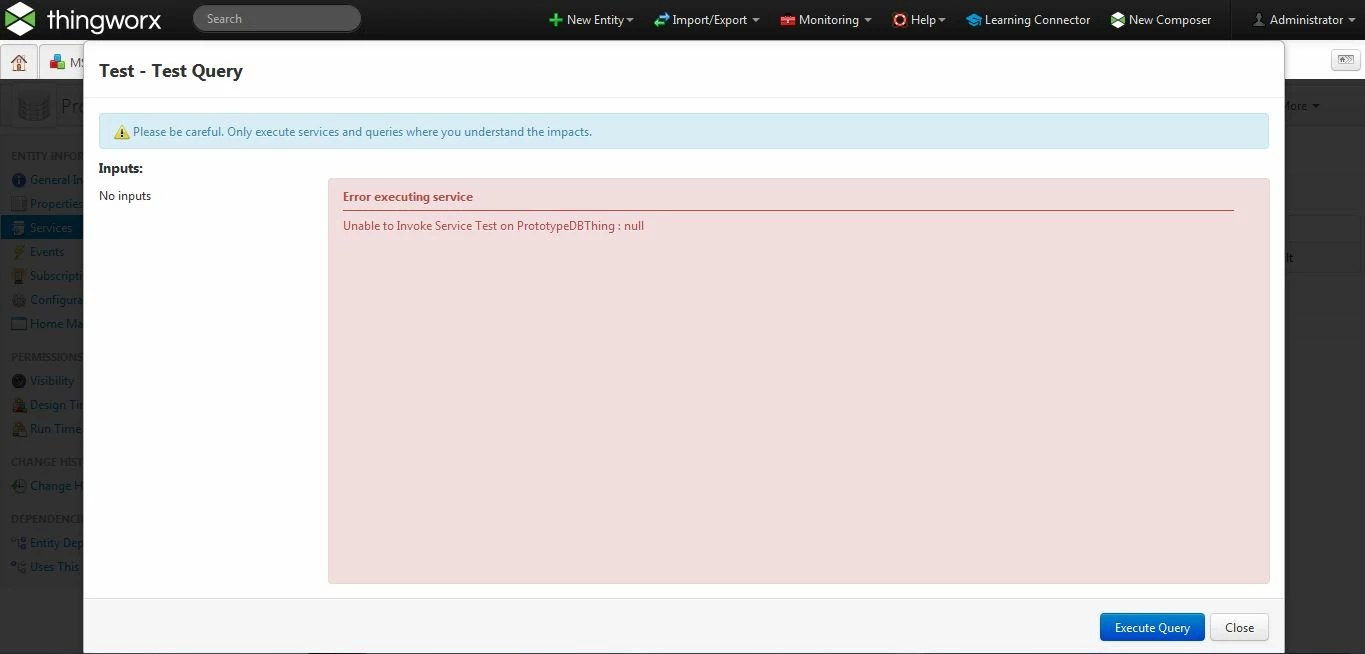This screenshot has width=1365, height=654.
Task: Open Home Mashup in the sidebar
Action: (47, 324)
